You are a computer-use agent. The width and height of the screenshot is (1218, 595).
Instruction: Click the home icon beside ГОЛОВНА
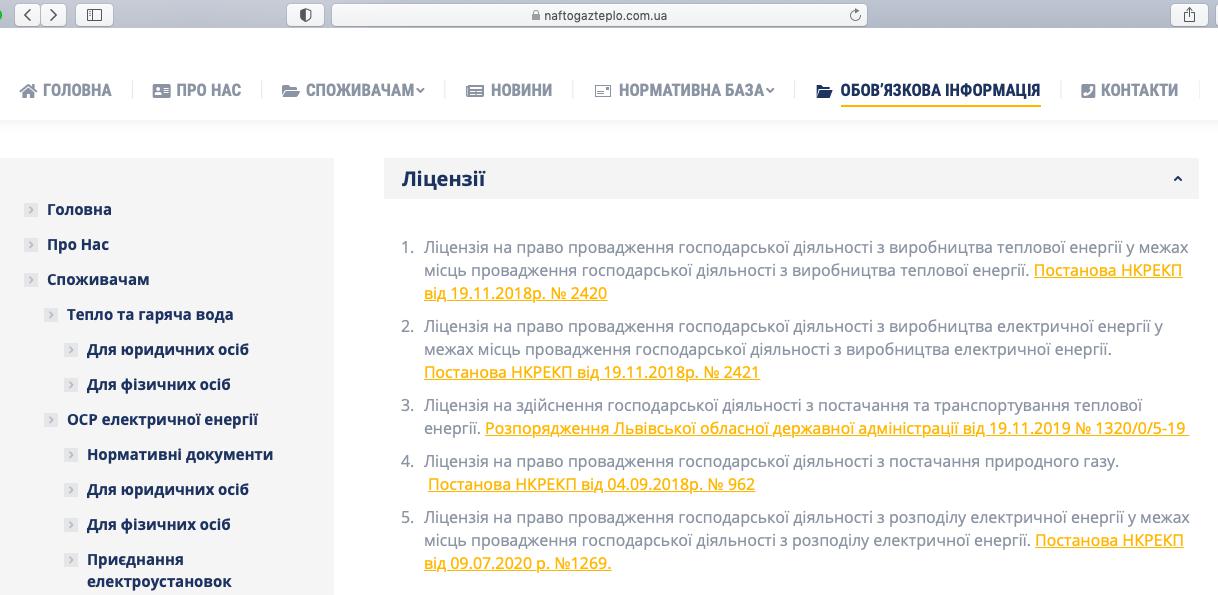tap(28, 91)
